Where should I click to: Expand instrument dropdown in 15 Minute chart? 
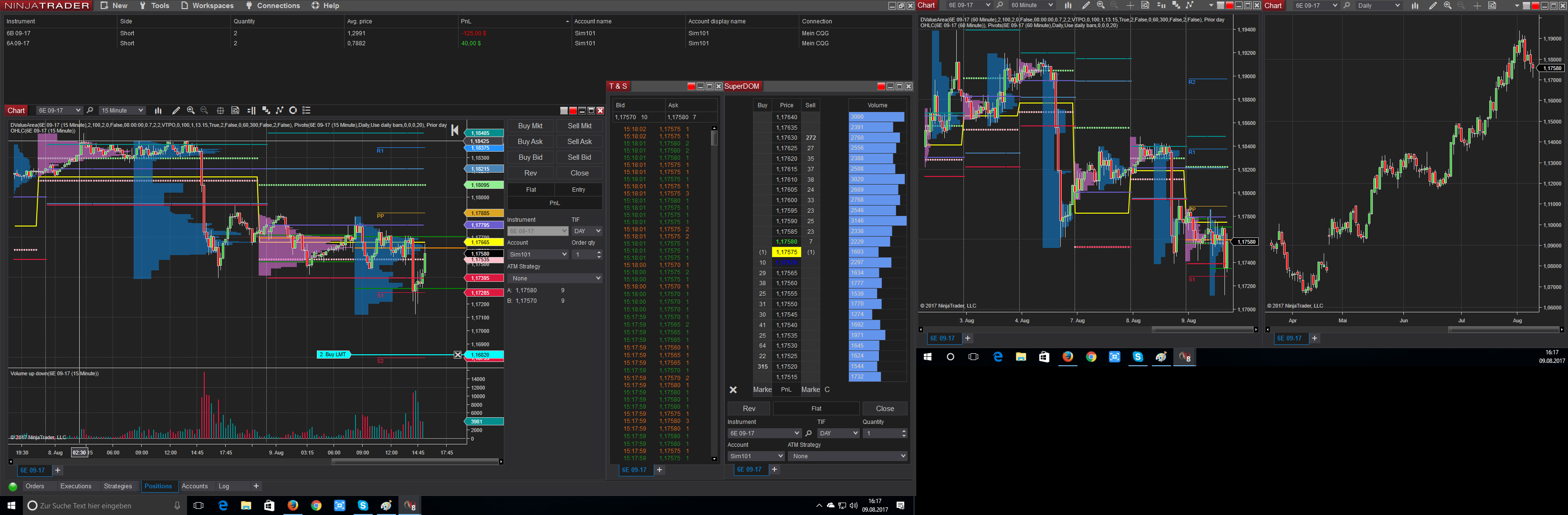click(x=78, y=111)
